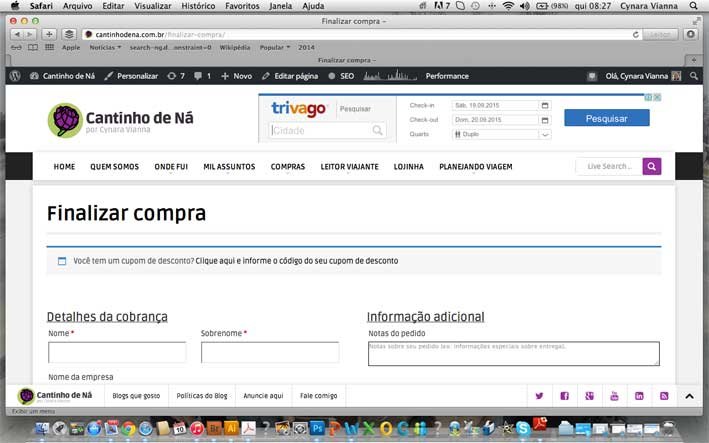Go forward with Safari's forward arrow
The width and height of the screenshot is (709, 443).
pyautogui.click(x=29, y=34)
